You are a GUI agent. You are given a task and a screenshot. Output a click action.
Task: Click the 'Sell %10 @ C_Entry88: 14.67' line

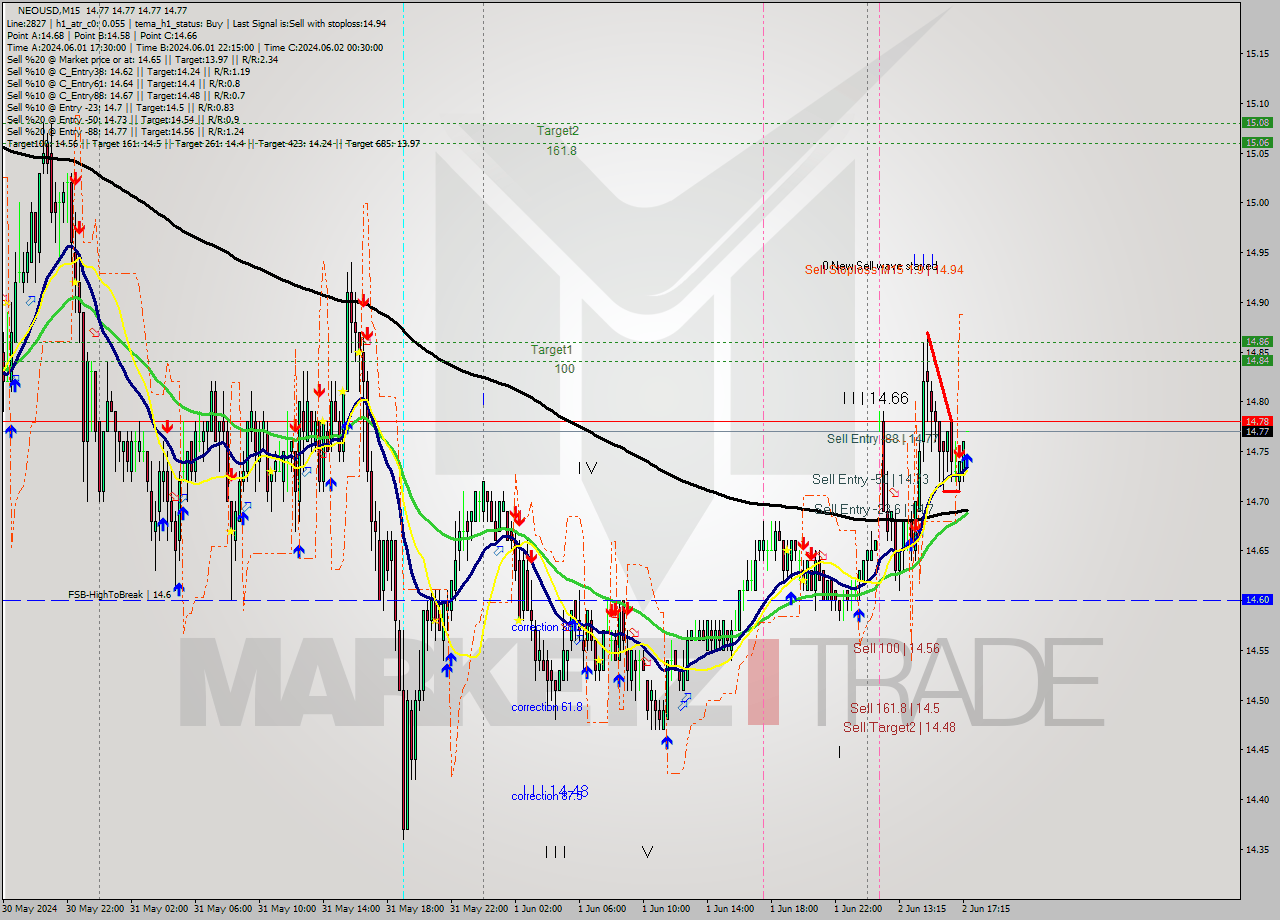pos(126,95)
